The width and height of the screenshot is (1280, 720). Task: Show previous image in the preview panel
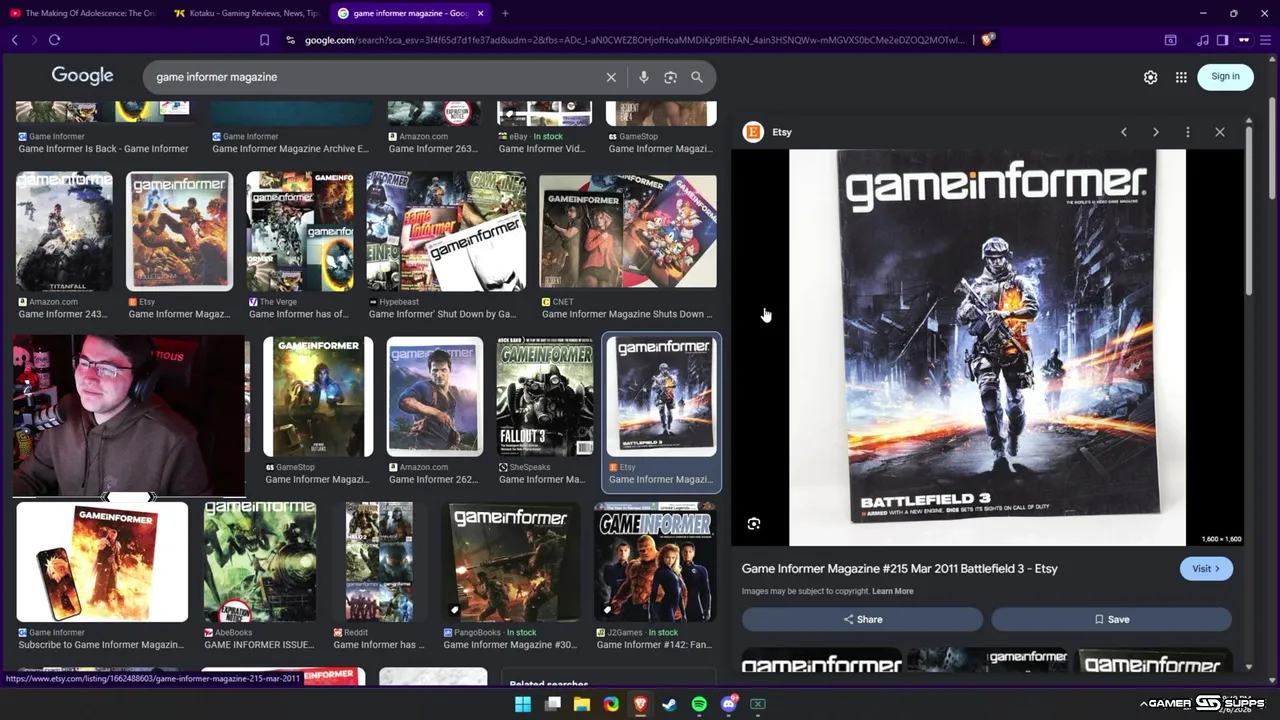1124,132
